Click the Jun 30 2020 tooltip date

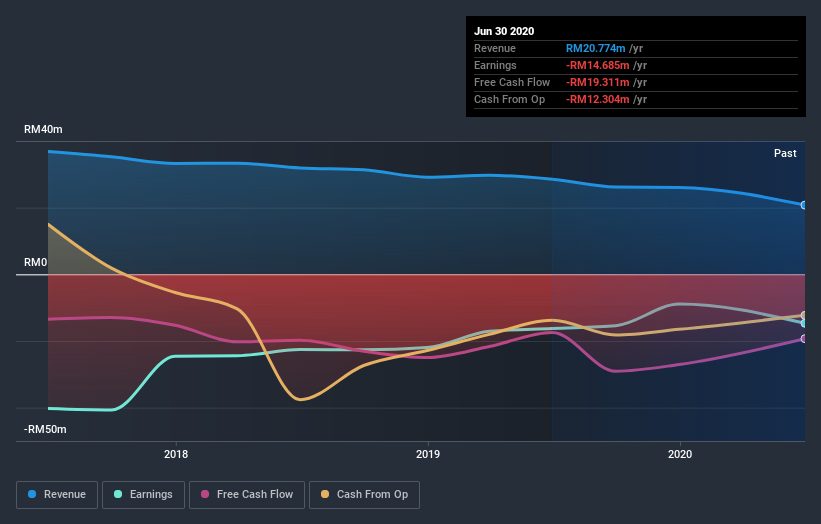tap(504, 31)
